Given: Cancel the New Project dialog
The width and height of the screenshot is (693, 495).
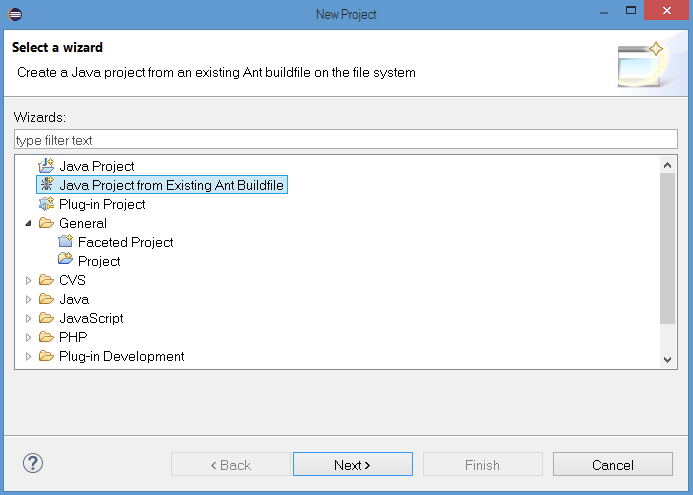Looking at the screenshot, I should [x=612, y=465].
